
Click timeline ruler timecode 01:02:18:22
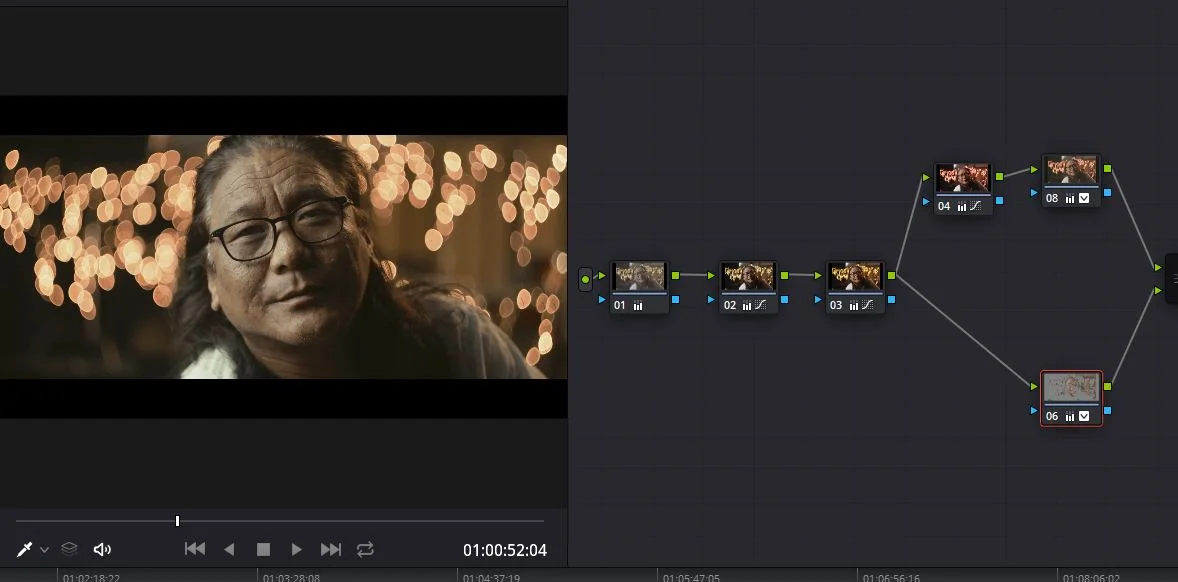point(91,578)
